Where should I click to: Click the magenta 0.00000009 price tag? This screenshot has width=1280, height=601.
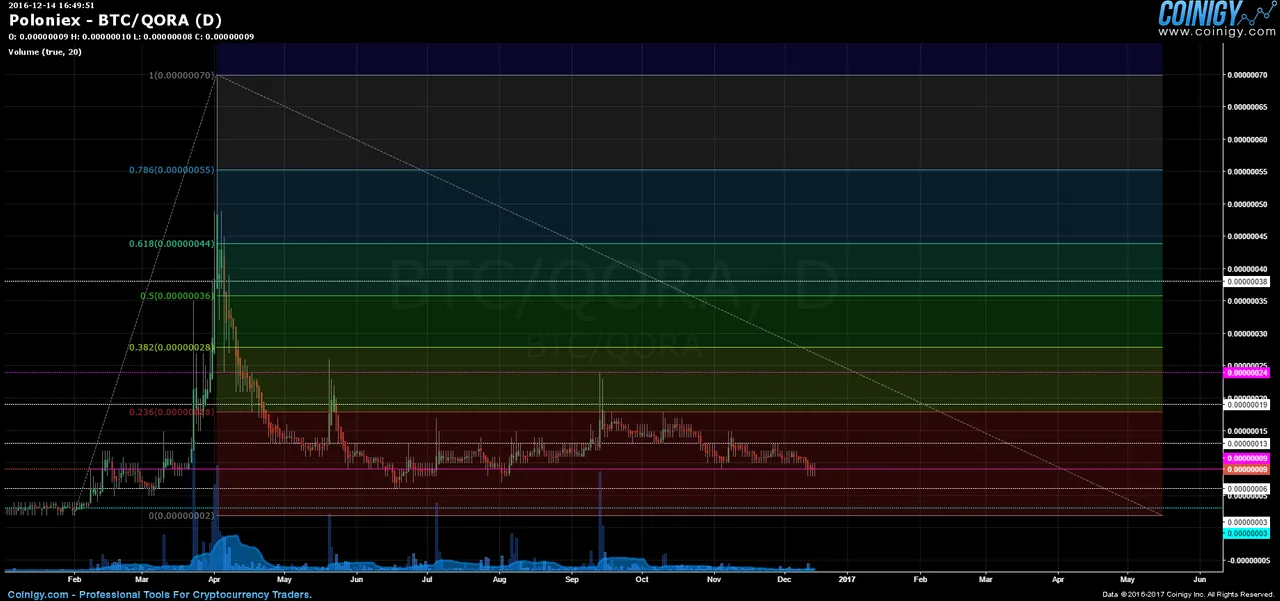pos(1248,458)
